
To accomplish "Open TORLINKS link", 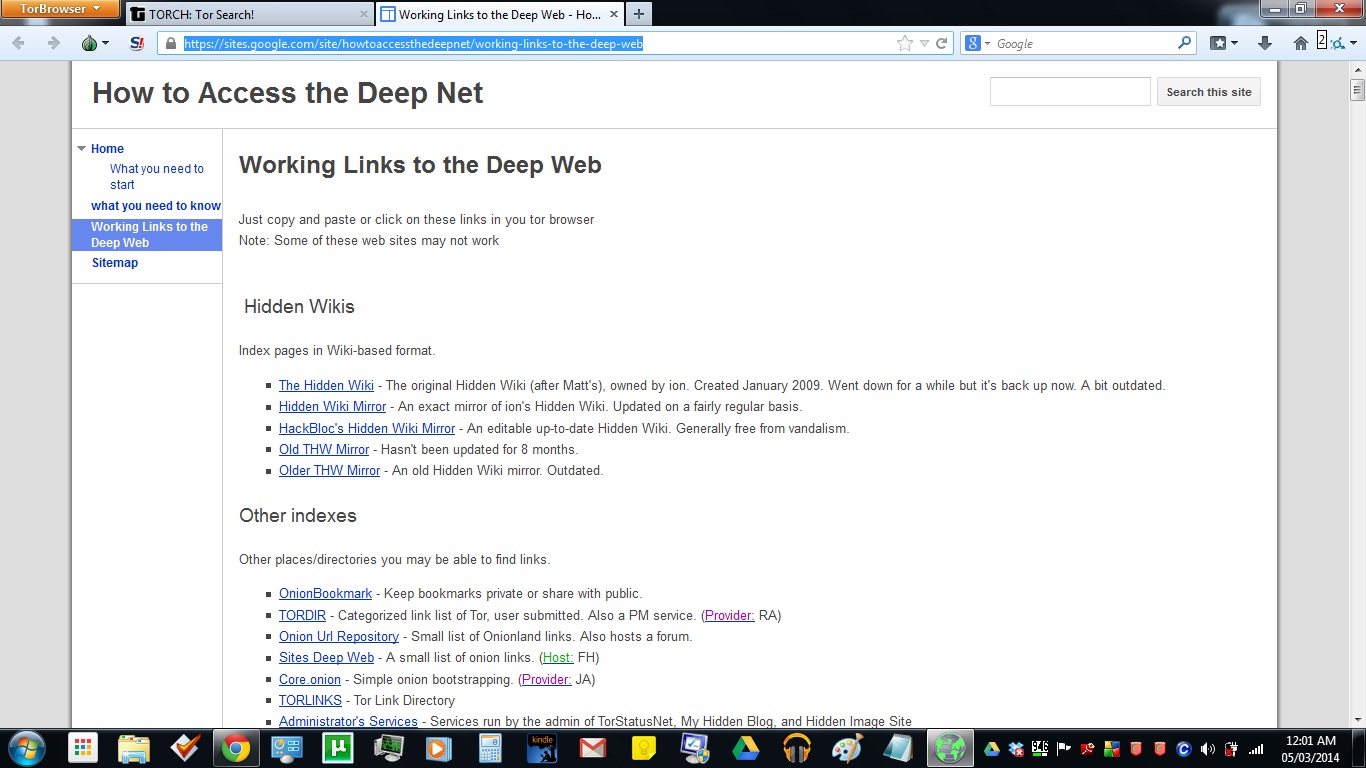I will [310, 701].
